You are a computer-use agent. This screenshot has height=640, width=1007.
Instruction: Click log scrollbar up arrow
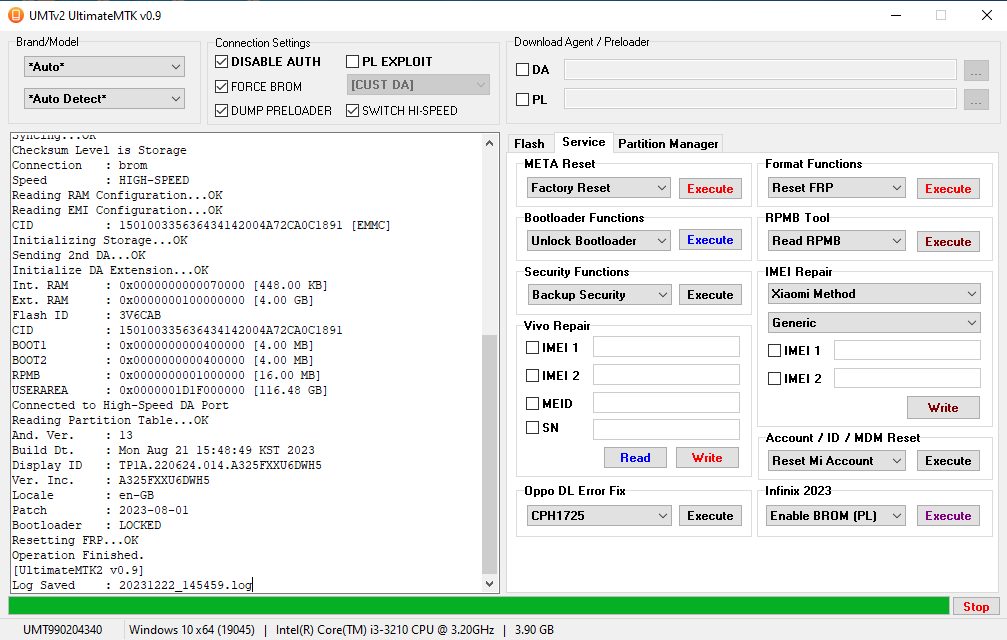pos(489,143)
